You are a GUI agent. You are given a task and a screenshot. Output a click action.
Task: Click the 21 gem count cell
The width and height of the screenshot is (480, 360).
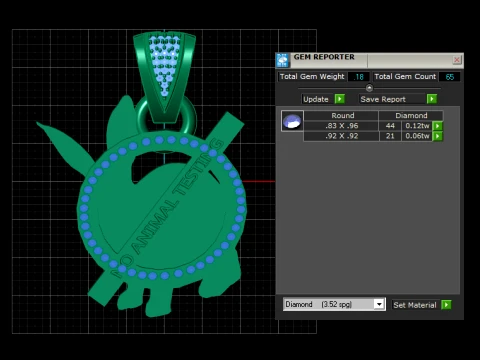click(390, 136)
